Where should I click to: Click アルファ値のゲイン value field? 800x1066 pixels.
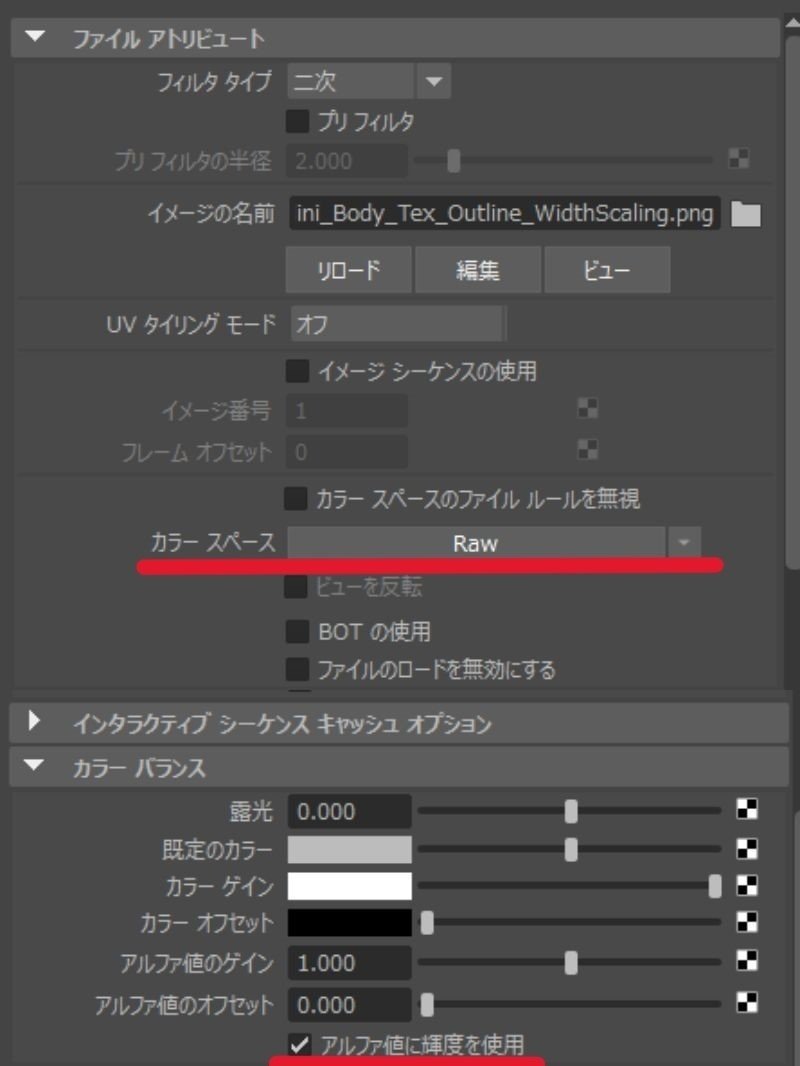point(349,963)
